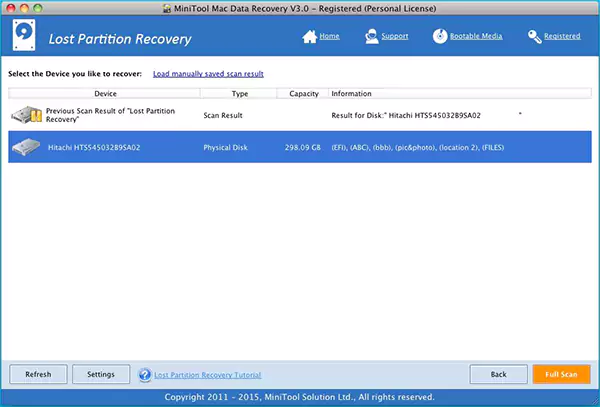Click the Home house icon
The image size is (600, 407).
[x=309, y=37]
